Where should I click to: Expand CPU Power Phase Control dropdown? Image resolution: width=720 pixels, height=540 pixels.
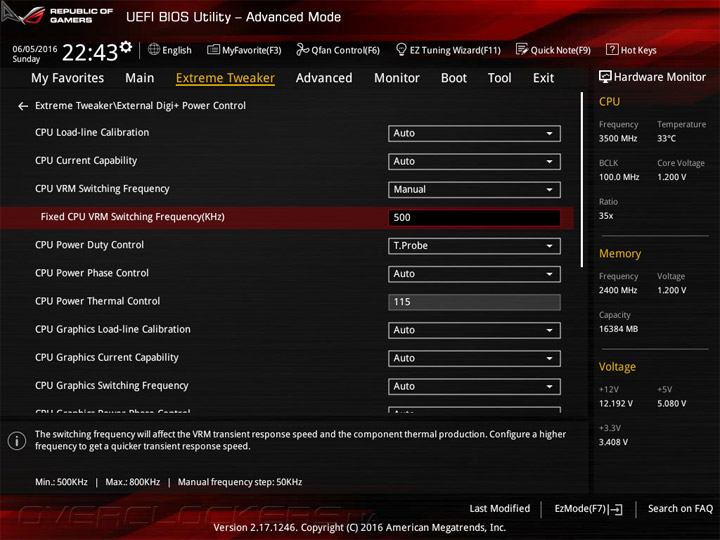click(x=474, y=274)
